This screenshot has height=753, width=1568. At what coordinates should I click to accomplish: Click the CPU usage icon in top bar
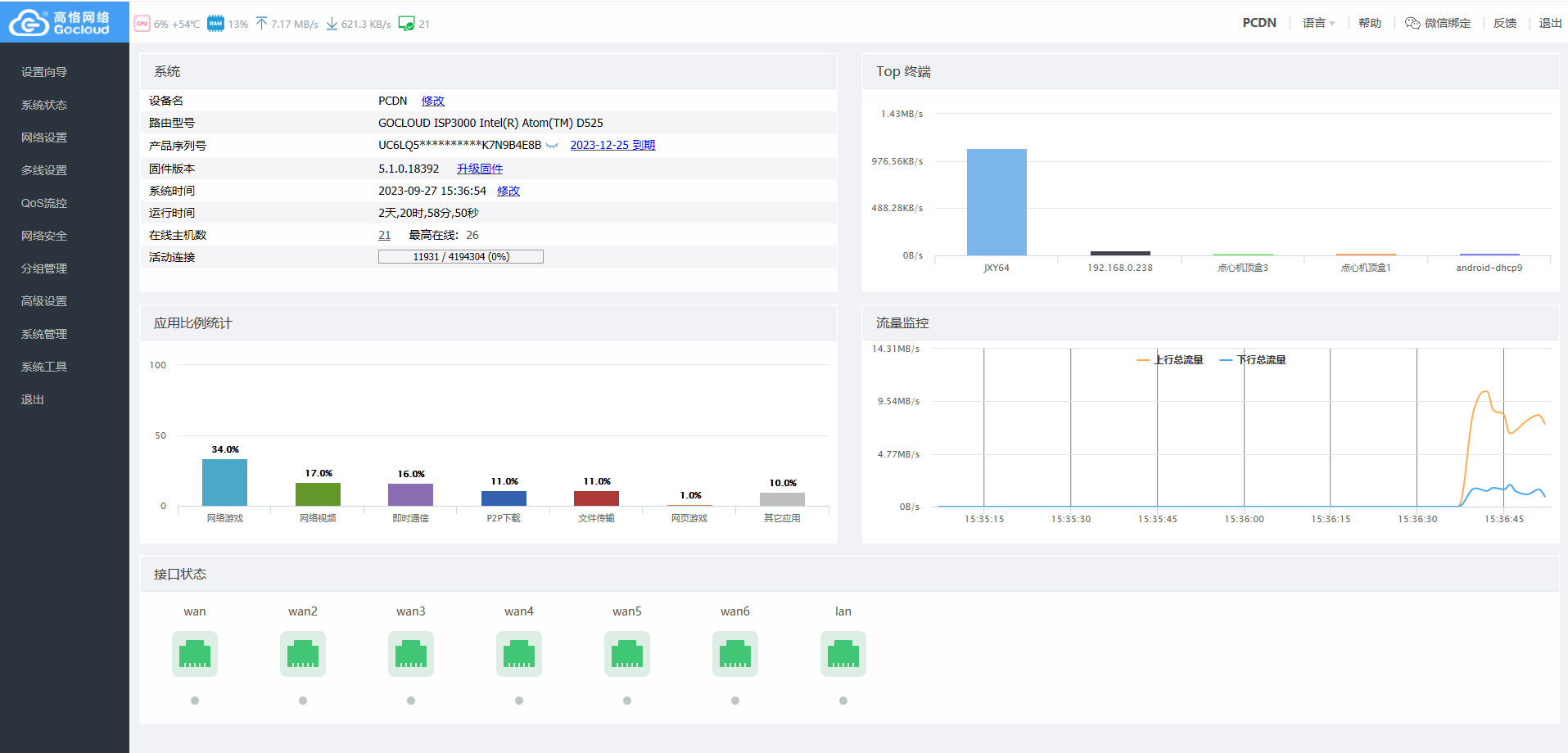click(142, 24)
